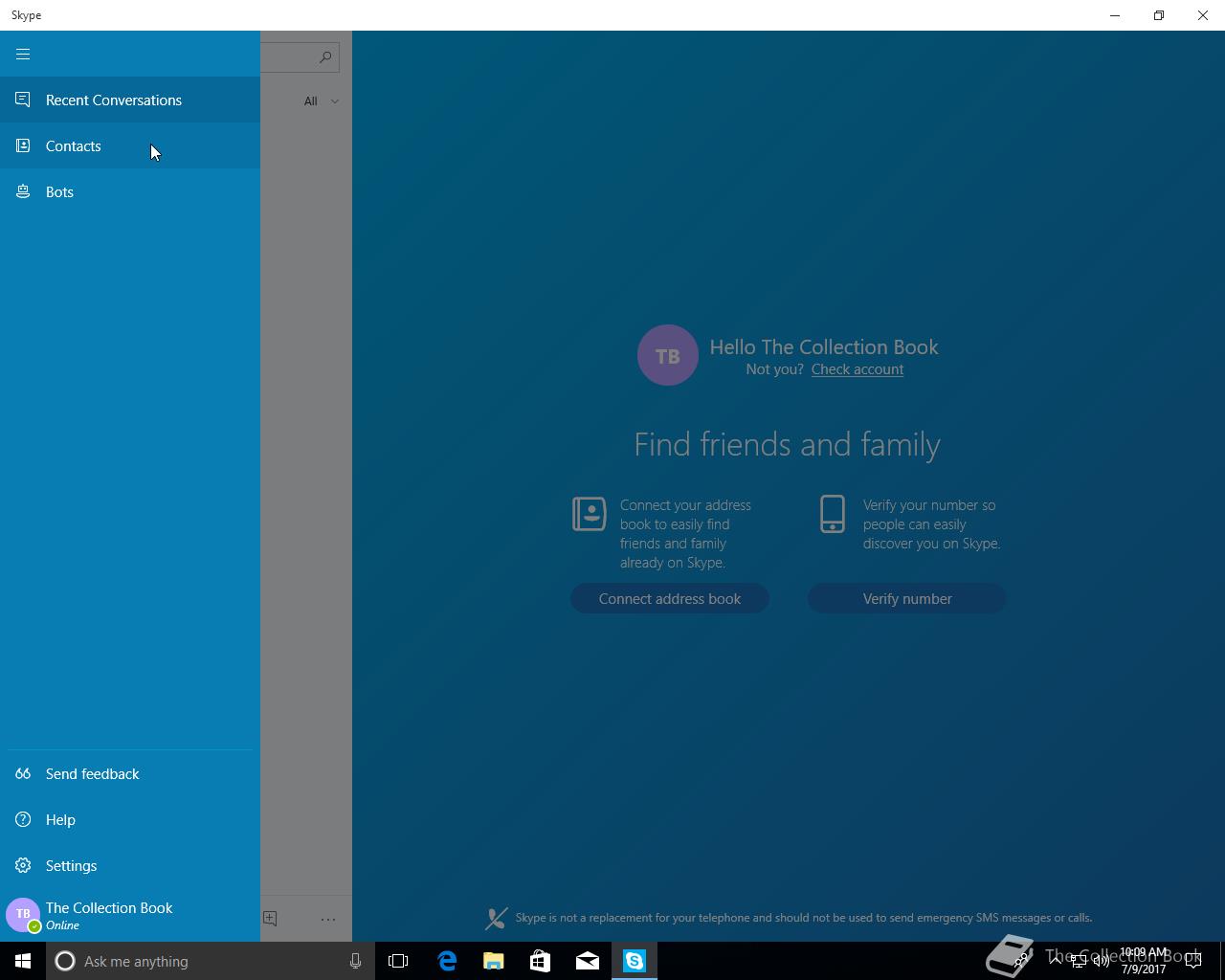Open the Windows Start menu
1225x980 pixels.
pos(23,961)
